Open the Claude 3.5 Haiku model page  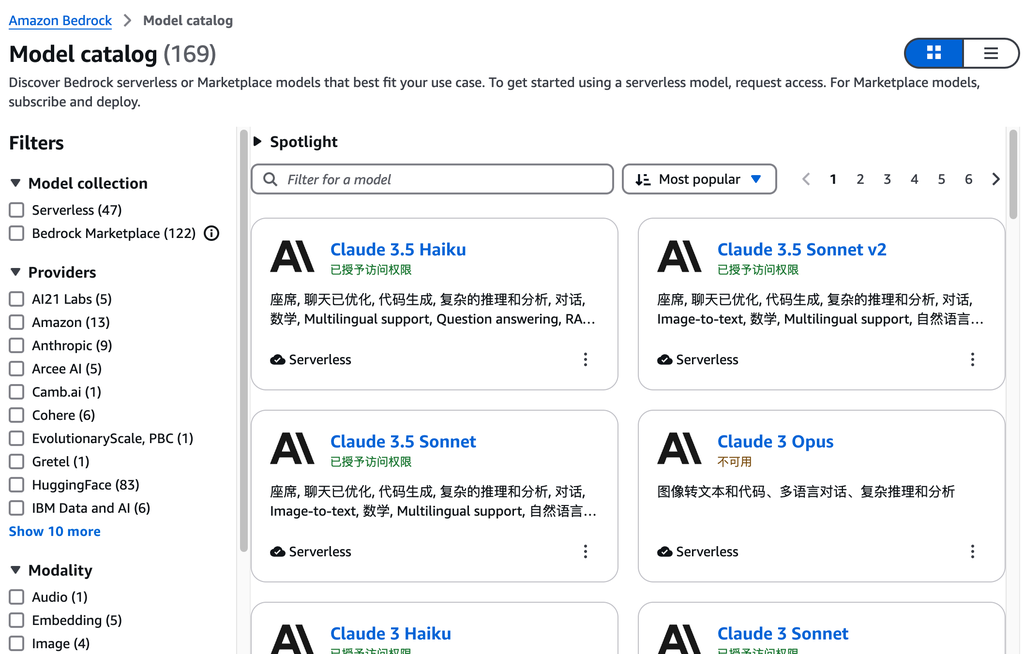pyautogui.click(x=398, y=250)
